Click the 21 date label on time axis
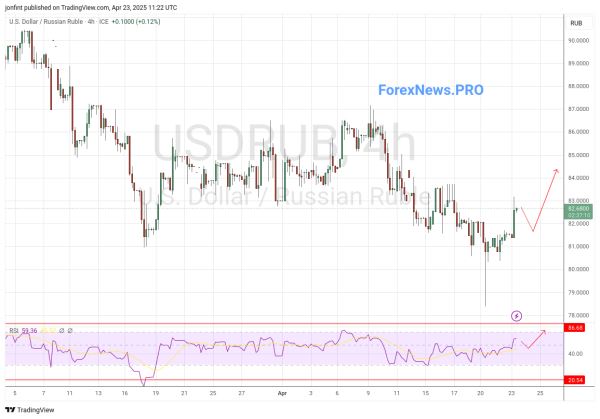The image size is (600, 419). (x=184, y=393)
